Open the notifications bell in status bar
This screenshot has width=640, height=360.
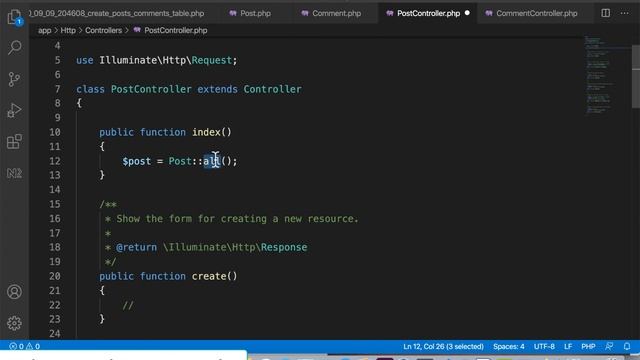click(x=627, y=347)
